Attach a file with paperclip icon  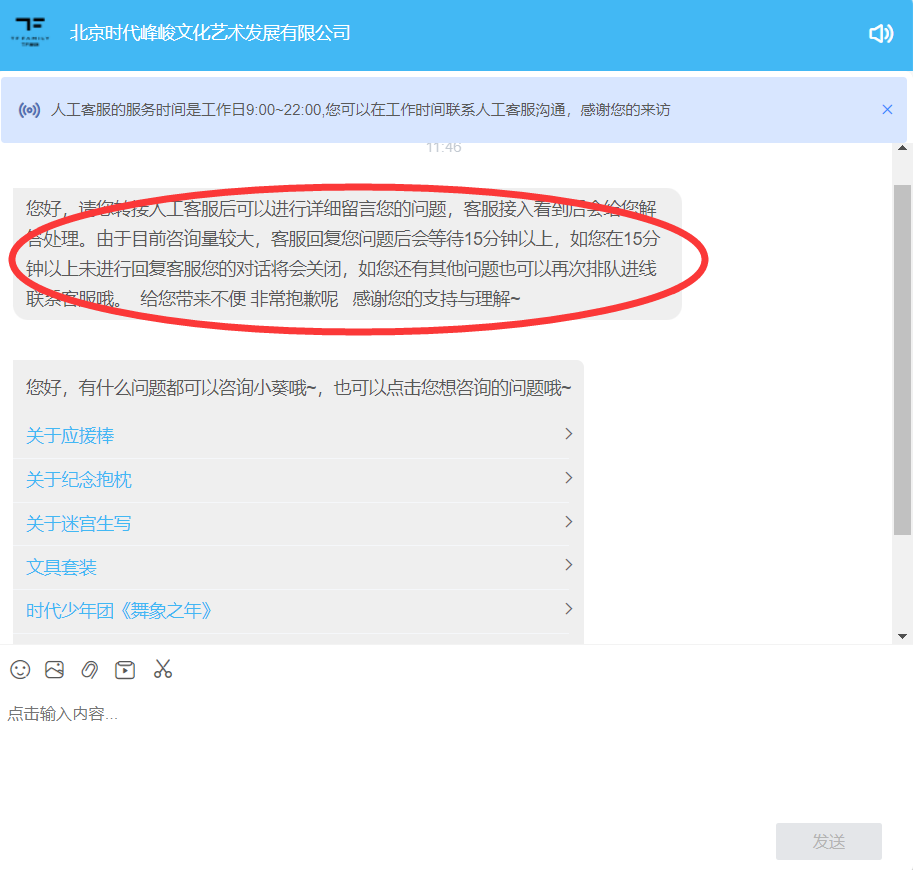coord(90,669)
